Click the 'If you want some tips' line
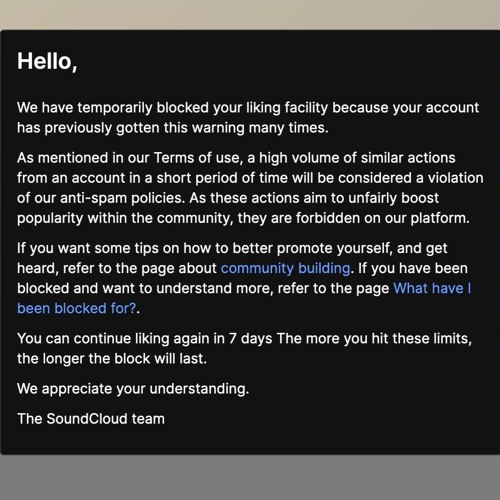Screen dimensions: 500x500 pos(232,248)
